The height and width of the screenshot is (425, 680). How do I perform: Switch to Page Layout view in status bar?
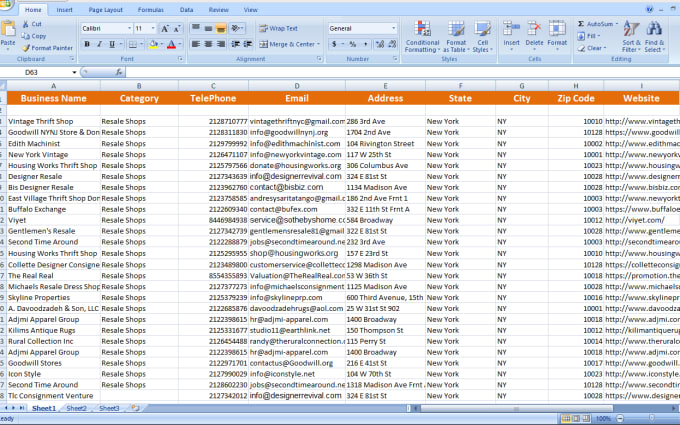point(576,418)
